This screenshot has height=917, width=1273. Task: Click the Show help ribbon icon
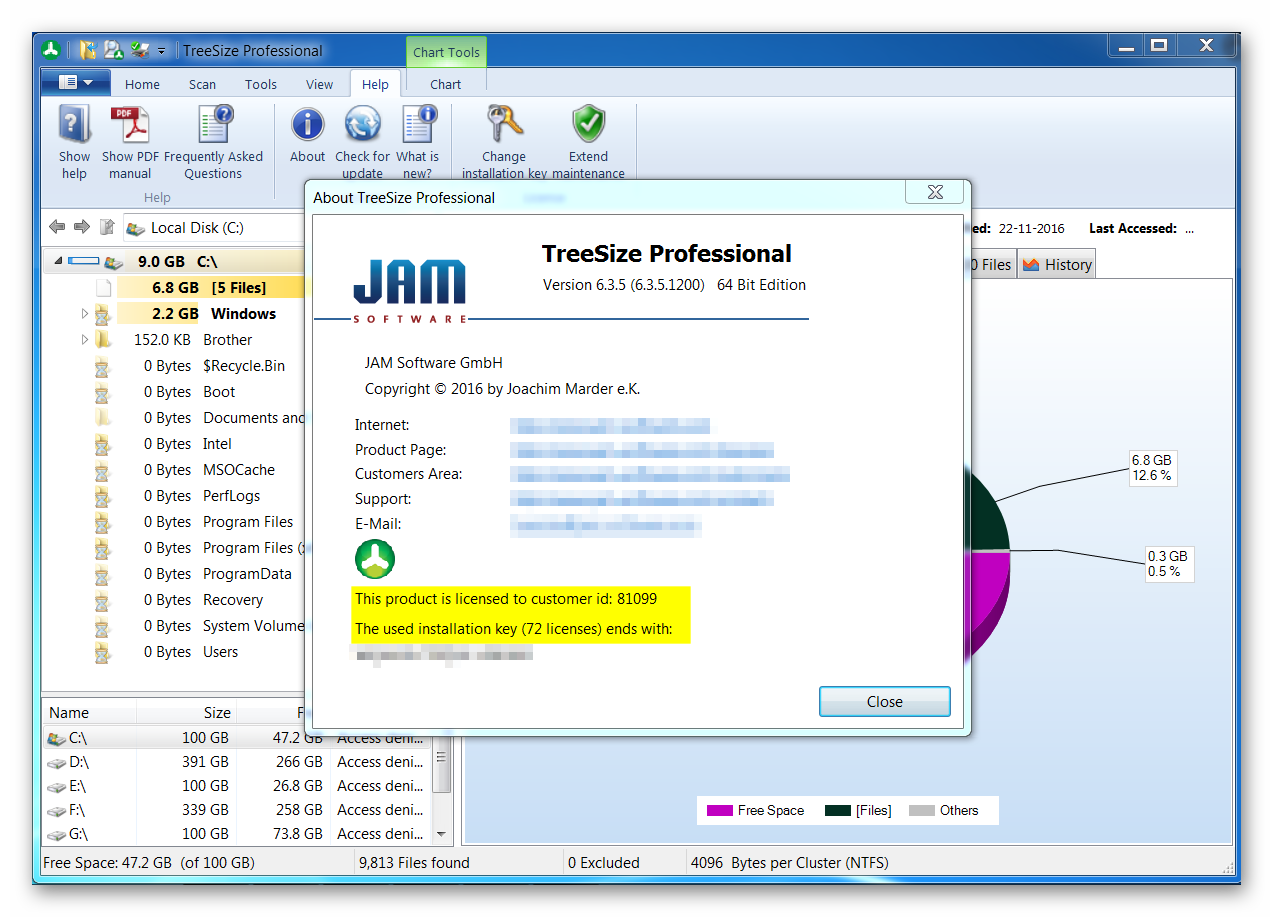[x=74, y=125]
